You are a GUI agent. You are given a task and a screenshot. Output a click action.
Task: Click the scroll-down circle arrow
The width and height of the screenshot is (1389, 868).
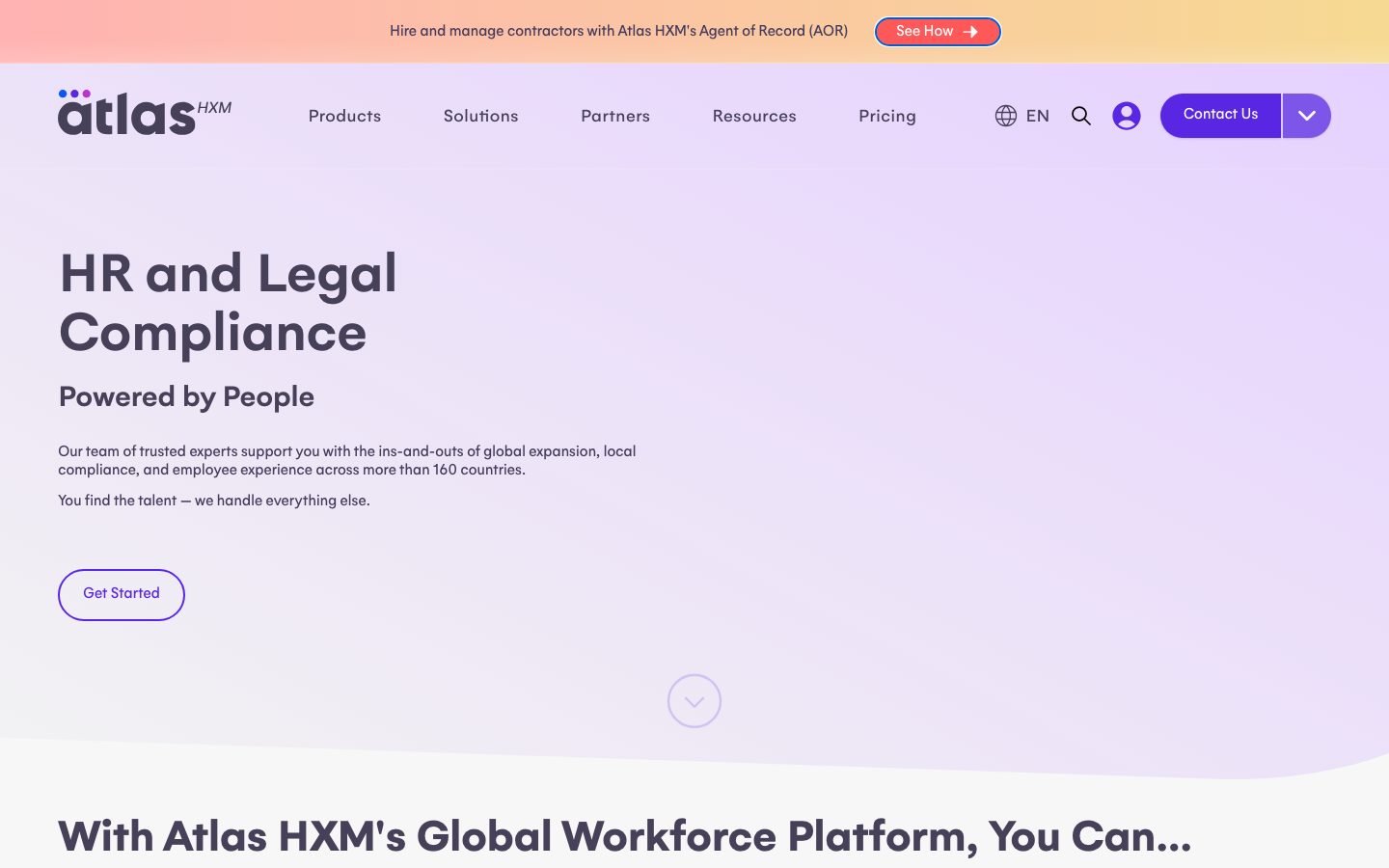point(694,701)
